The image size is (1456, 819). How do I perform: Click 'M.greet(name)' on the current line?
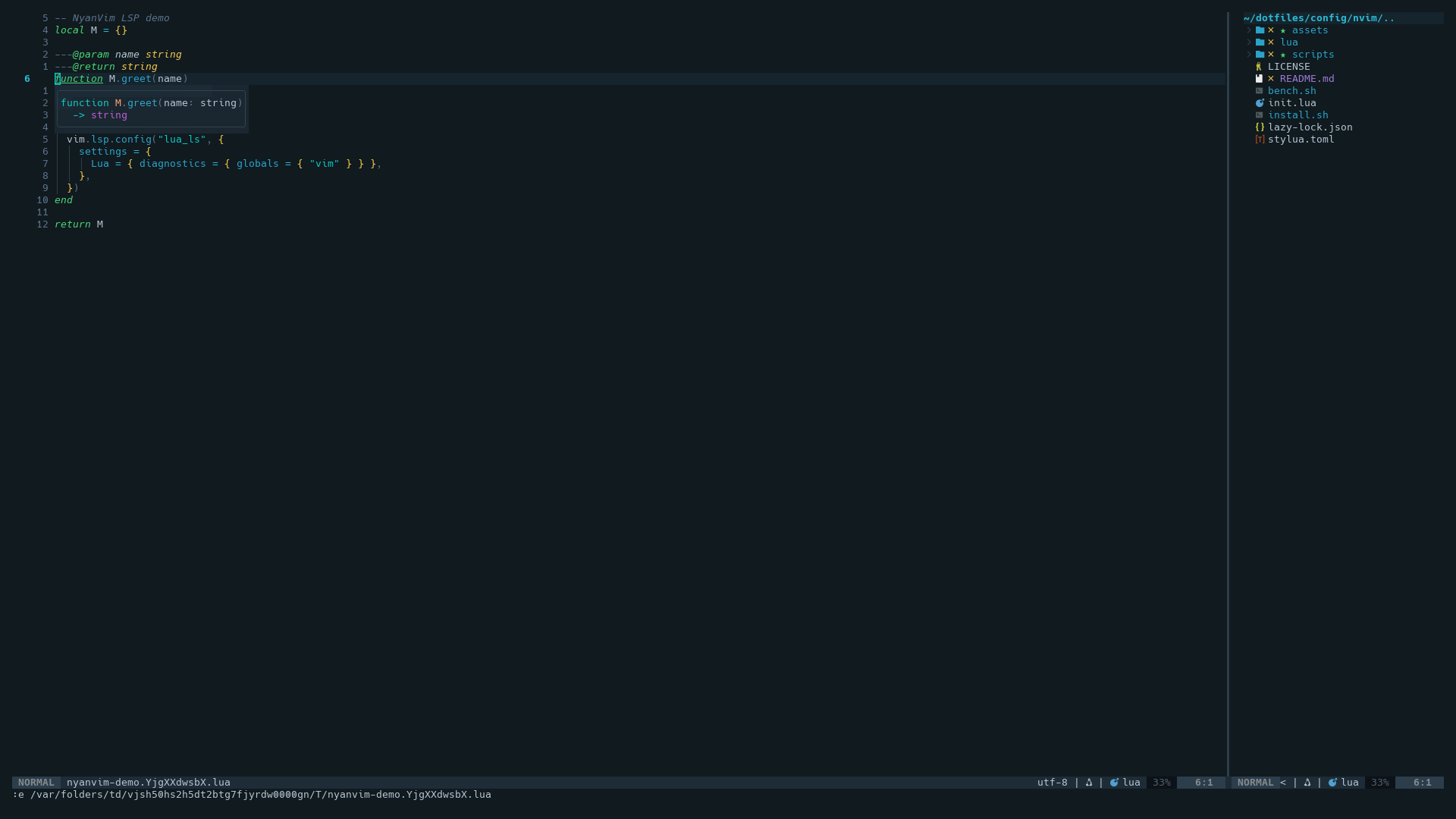pyautogui.click(x=149, y=79)
